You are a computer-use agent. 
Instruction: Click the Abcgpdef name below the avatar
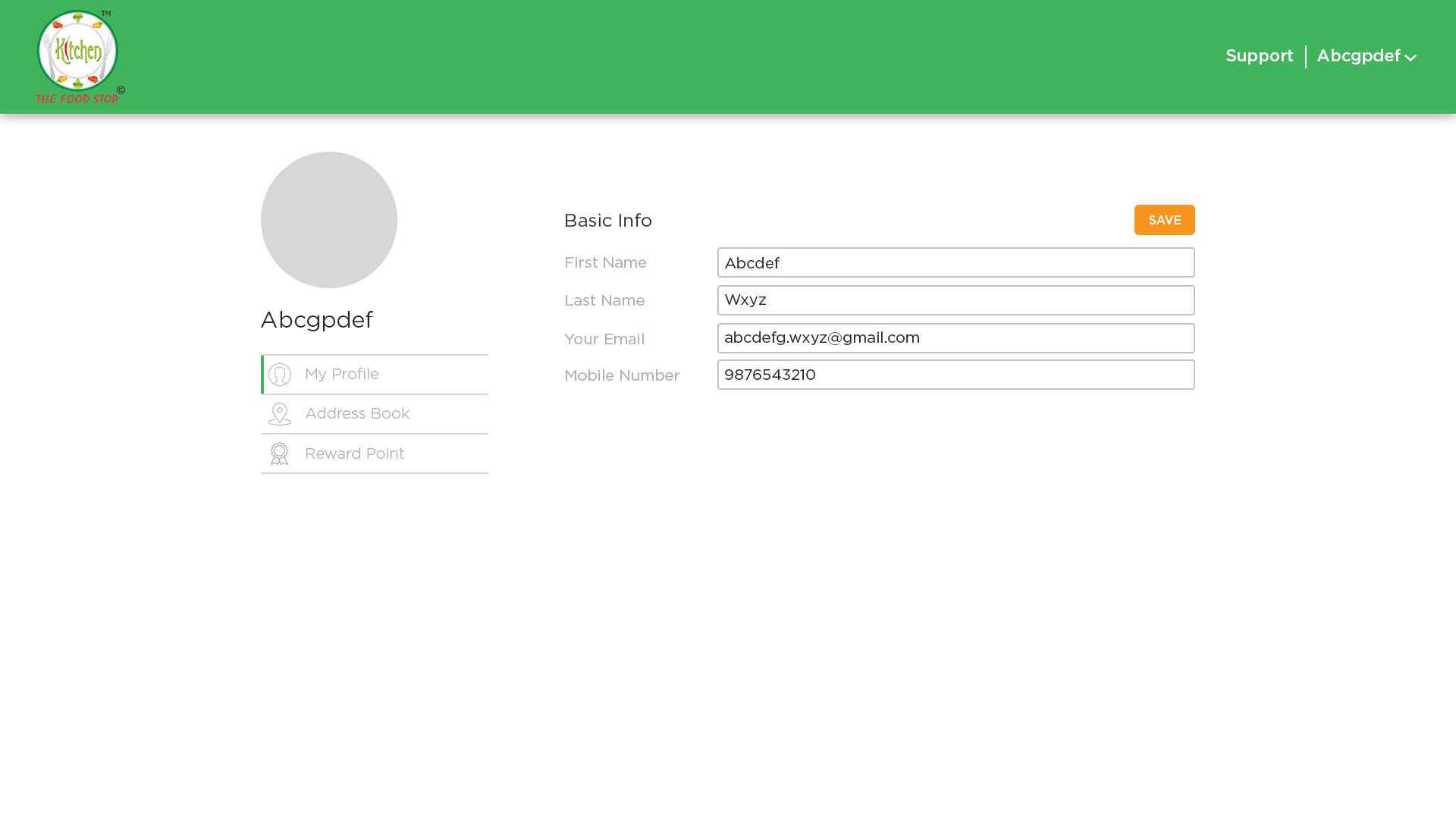[317, 320]
